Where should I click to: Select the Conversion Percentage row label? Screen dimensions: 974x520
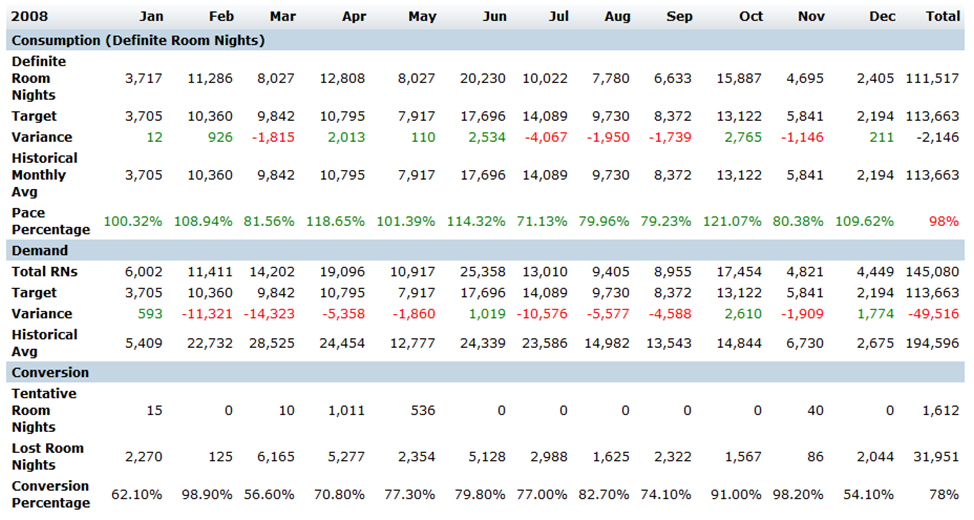51,495
